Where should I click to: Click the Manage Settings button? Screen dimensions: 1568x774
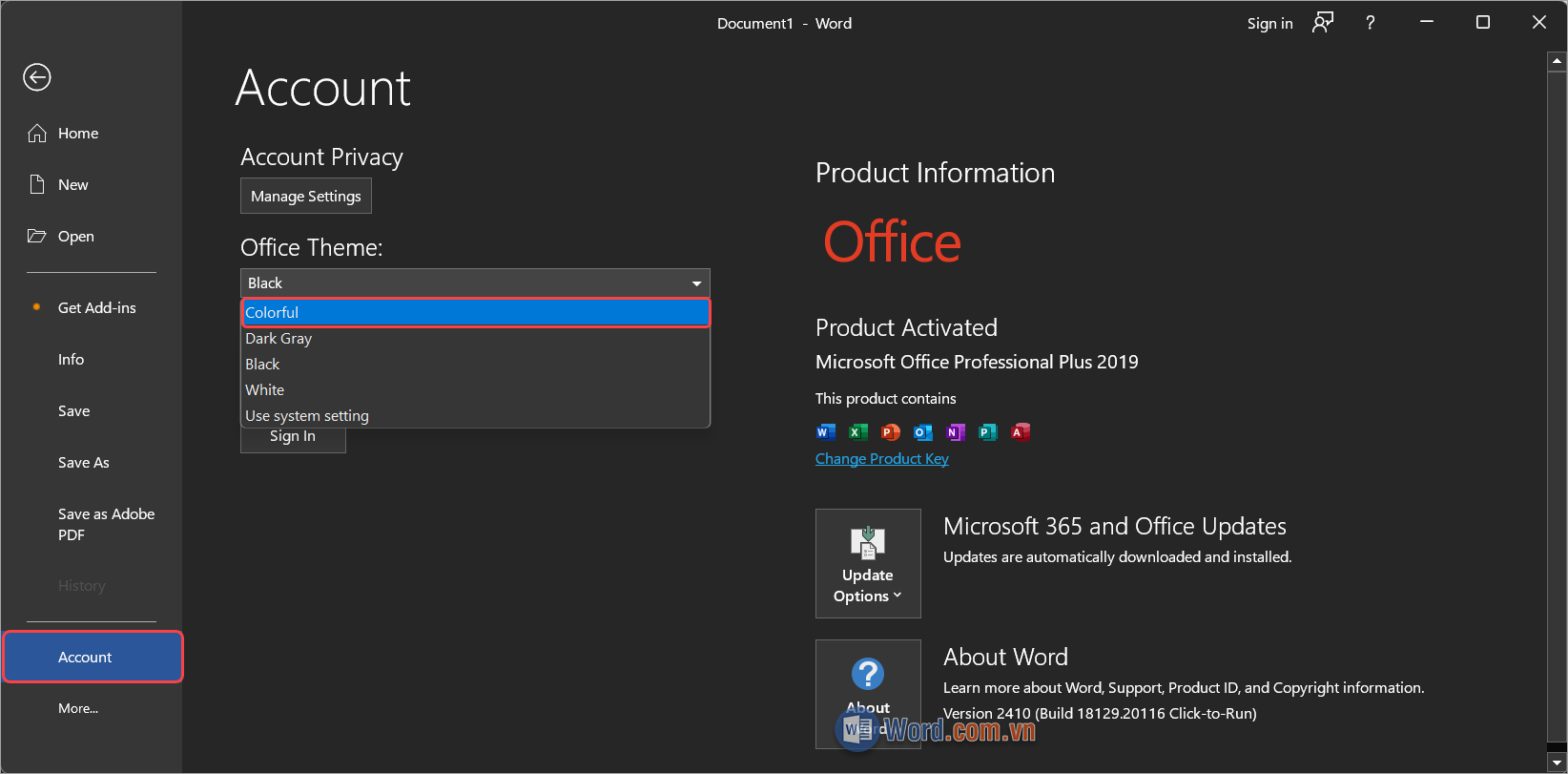pos(305,197)
